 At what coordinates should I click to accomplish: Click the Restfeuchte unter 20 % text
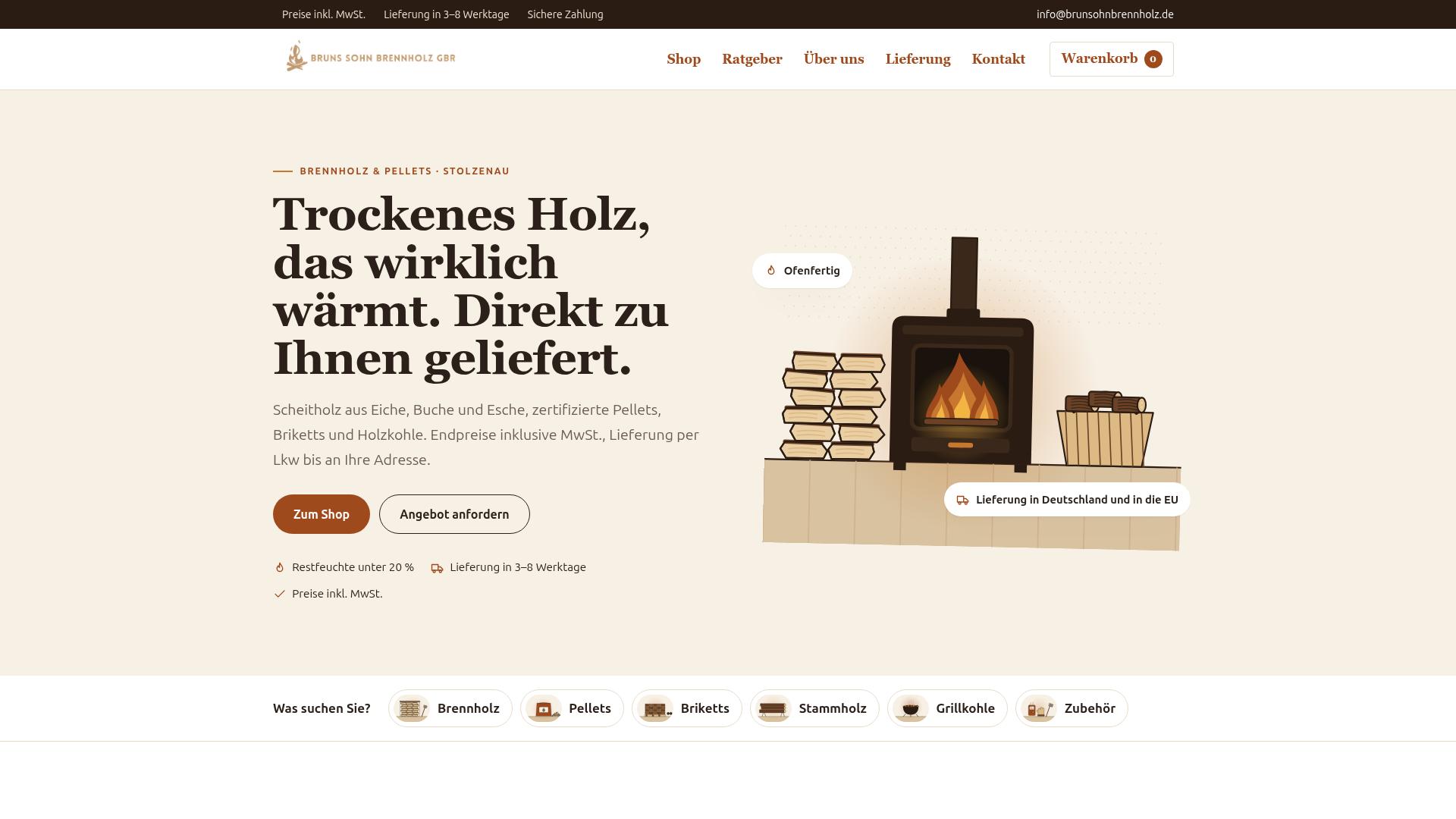(353, 567)
